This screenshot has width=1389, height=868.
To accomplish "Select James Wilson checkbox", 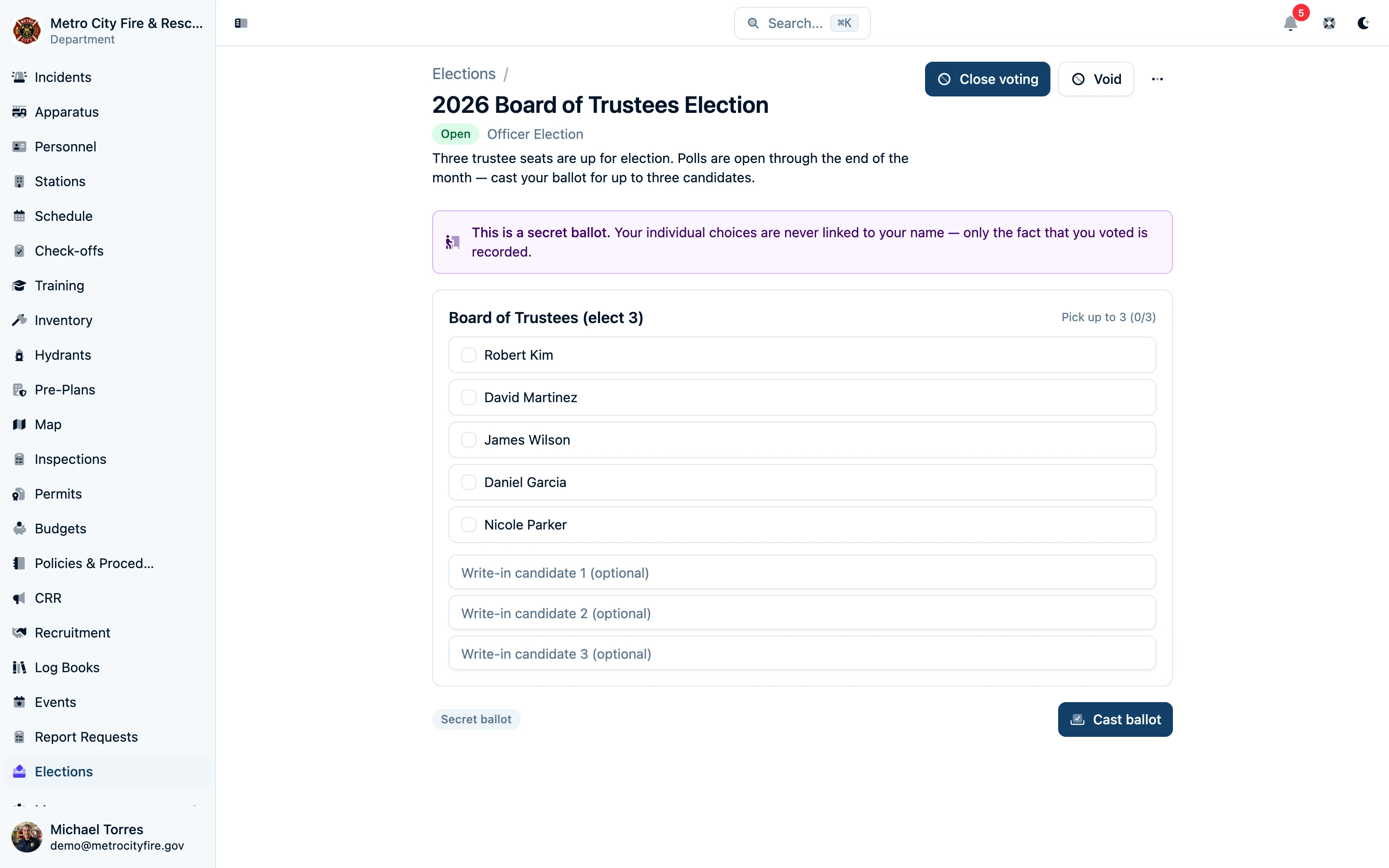I will tap(468, 440).
